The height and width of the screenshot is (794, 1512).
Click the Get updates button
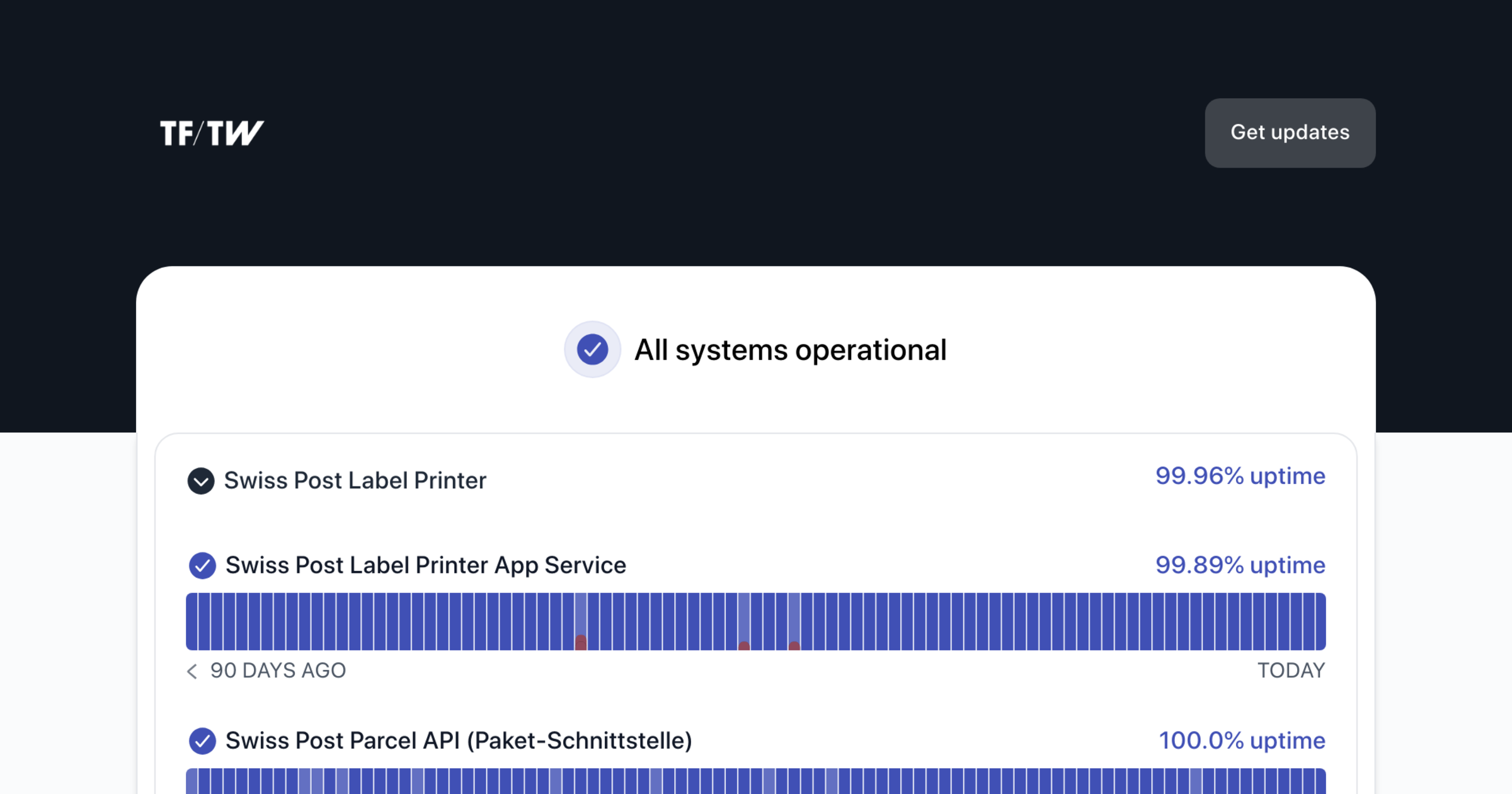(1290, 133)
